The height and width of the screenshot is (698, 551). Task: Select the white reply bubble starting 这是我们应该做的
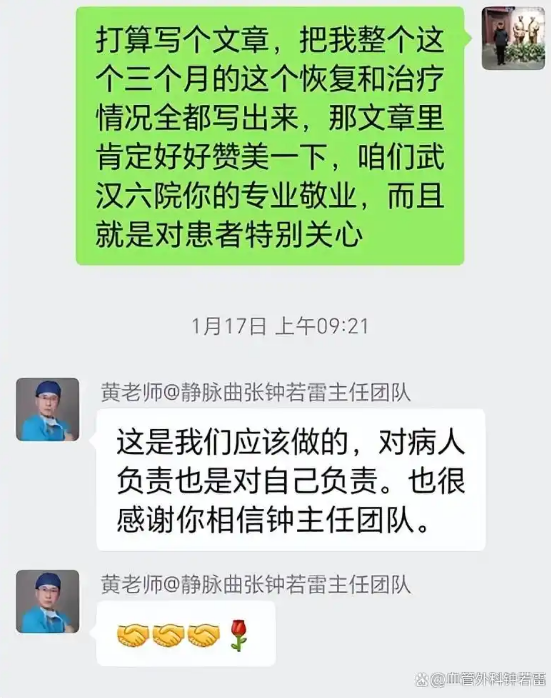tap(291, 480)
